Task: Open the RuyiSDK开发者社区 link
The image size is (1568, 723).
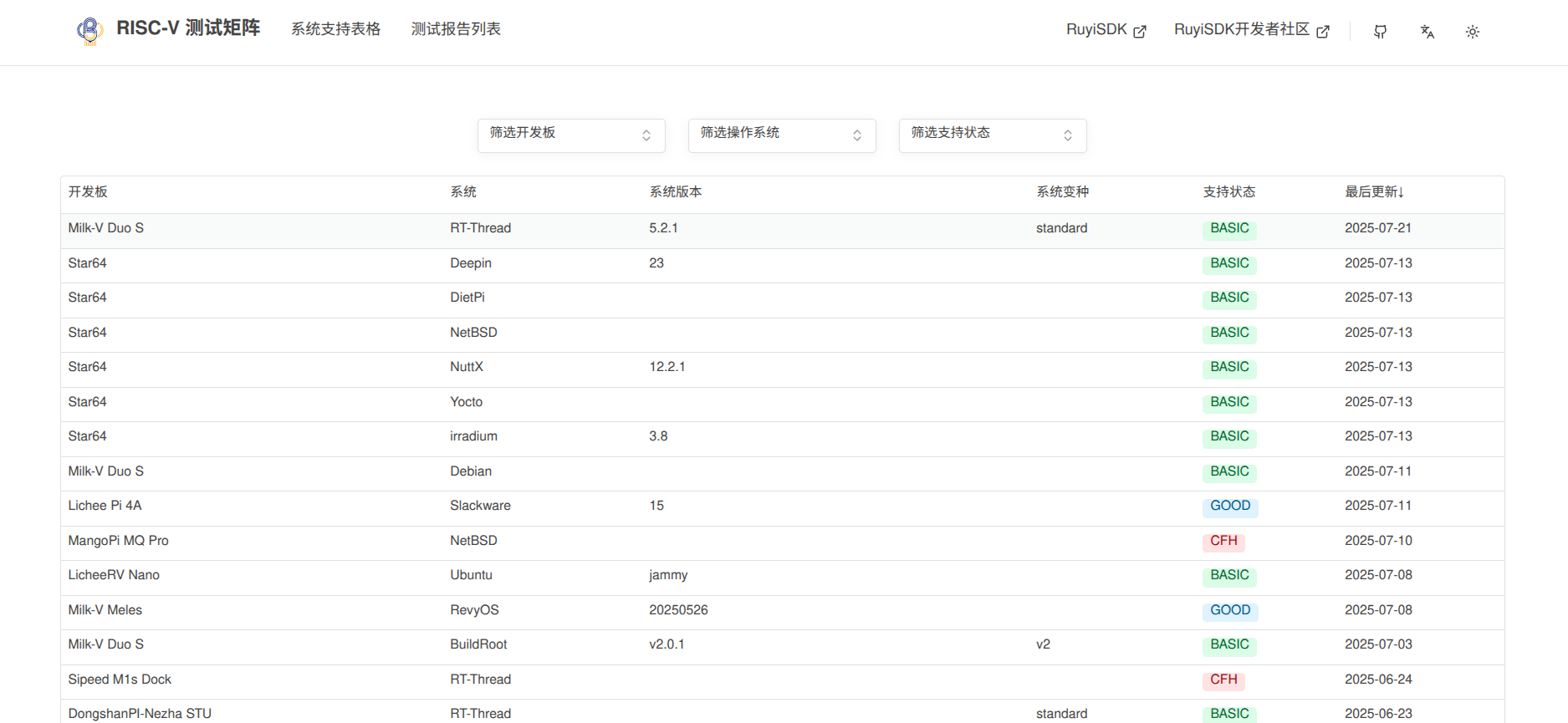Action: point(1251,30)
